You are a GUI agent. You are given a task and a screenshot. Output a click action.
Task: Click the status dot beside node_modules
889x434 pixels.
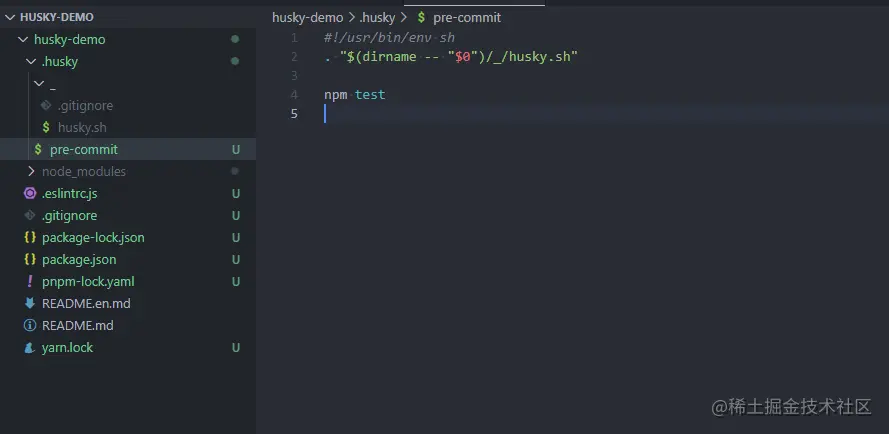coord(235,171)
